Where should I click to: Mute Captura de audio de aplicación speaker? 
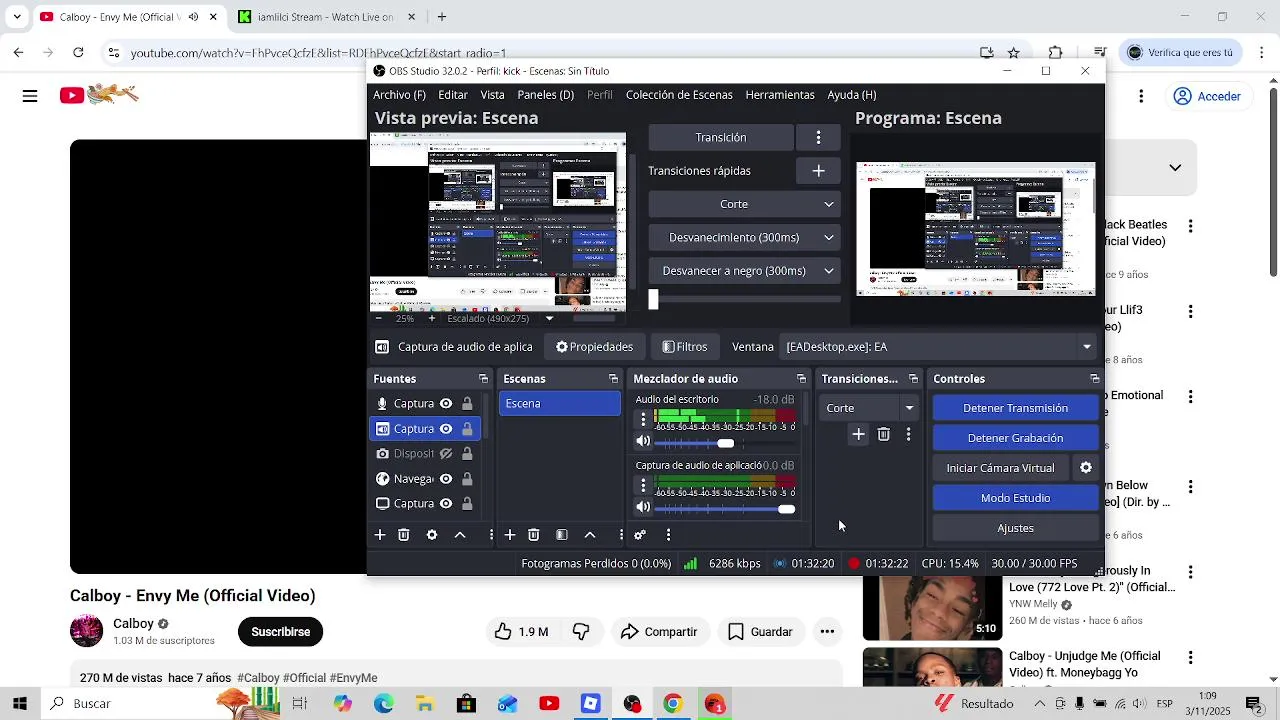click(643, 508)
